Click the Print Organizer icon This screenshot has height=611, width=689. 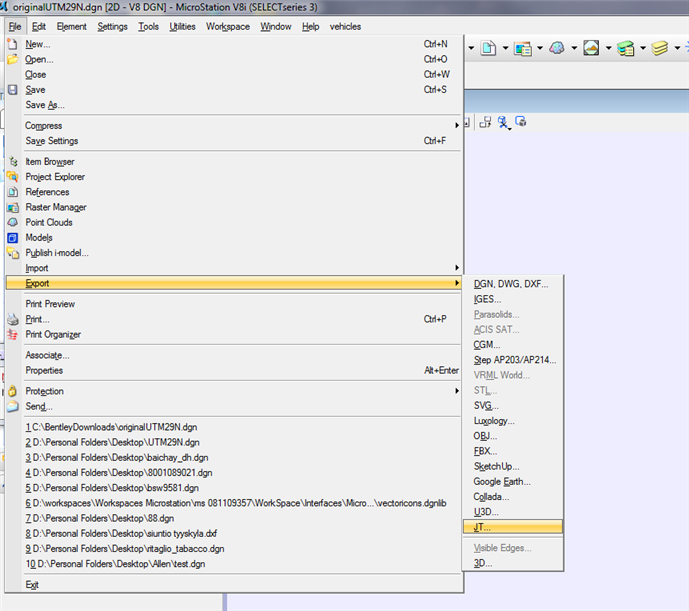[13, 335]
